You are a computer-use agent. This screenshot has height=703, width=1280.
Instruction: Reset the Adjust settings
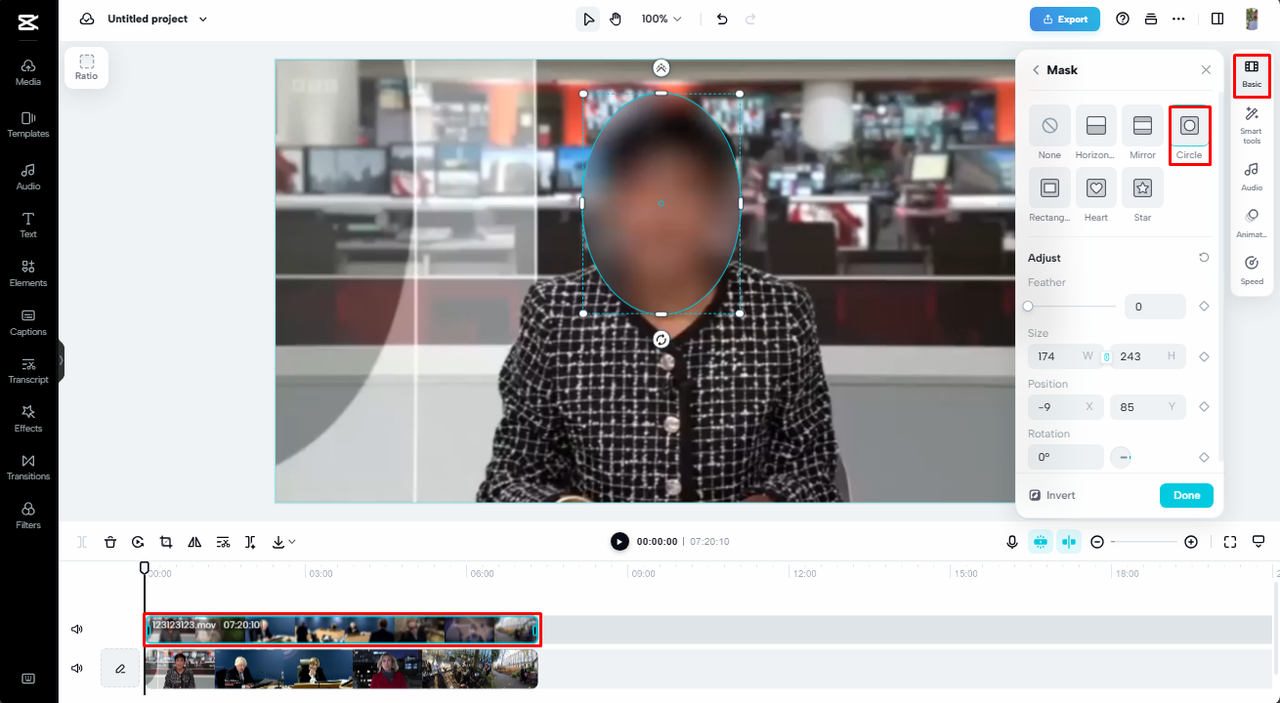[x=1204, y=258]
